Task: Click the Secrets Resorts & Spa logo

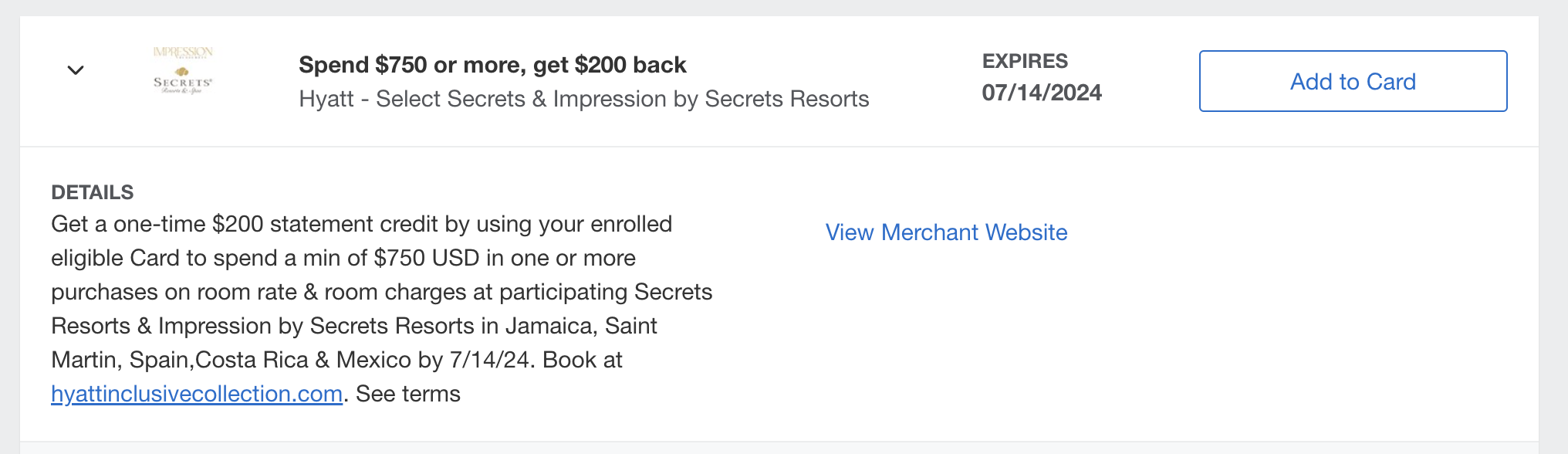Action: click(183, 72)
